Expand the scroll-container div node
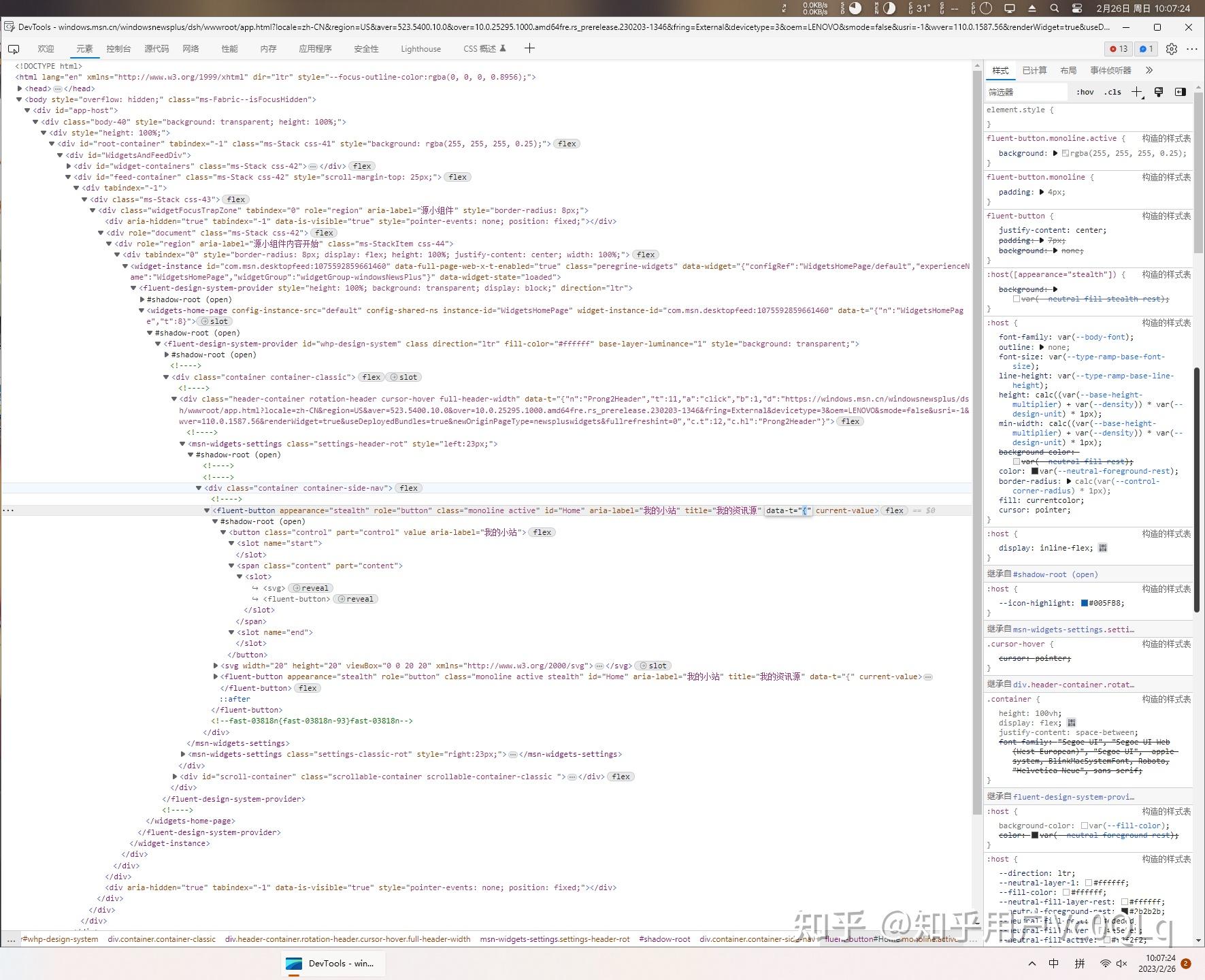The width and height of the screenshot is (1205, 980). click(175, 777)
